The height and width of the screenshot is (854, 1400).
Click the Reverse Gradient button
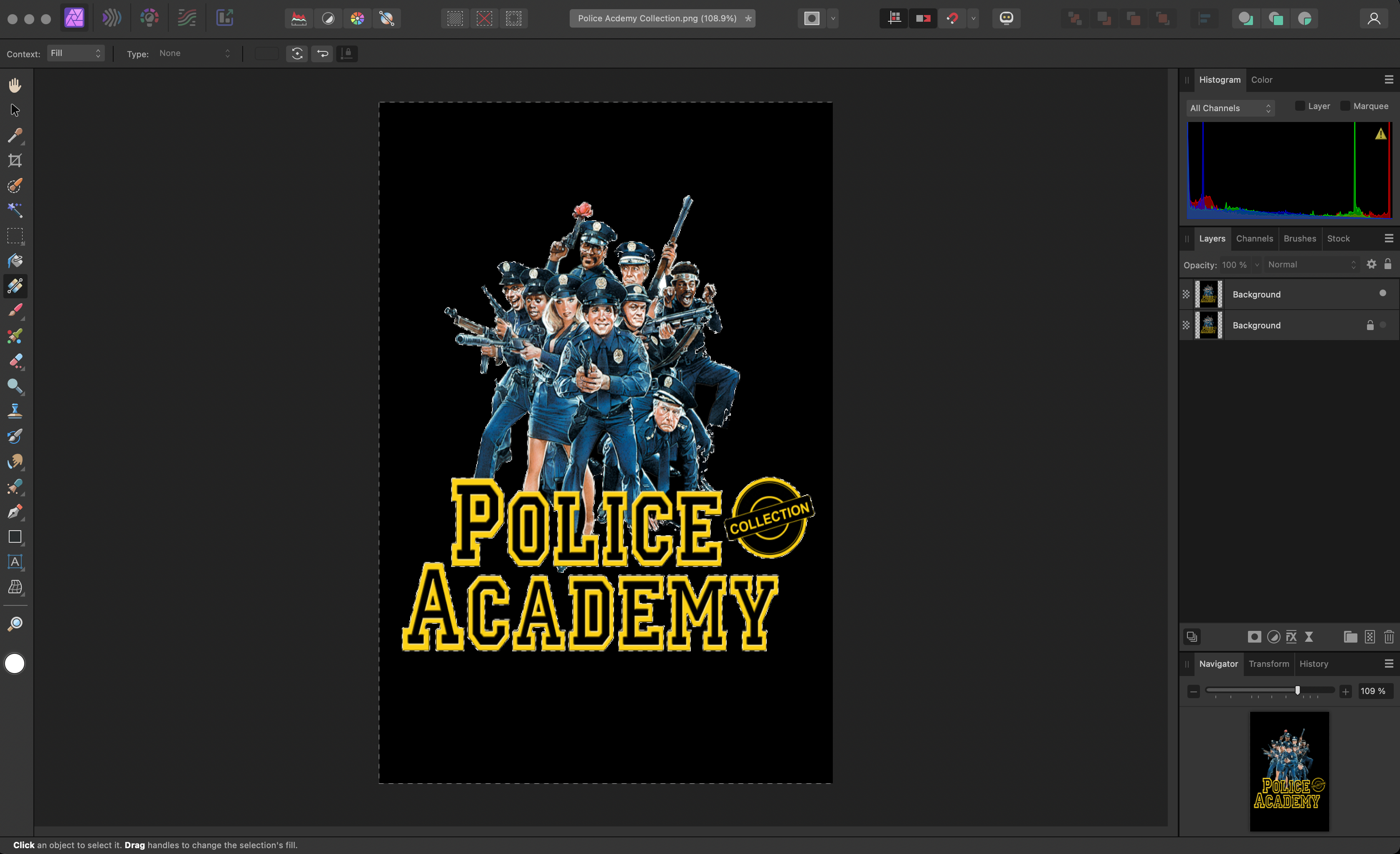coord(322,54)
